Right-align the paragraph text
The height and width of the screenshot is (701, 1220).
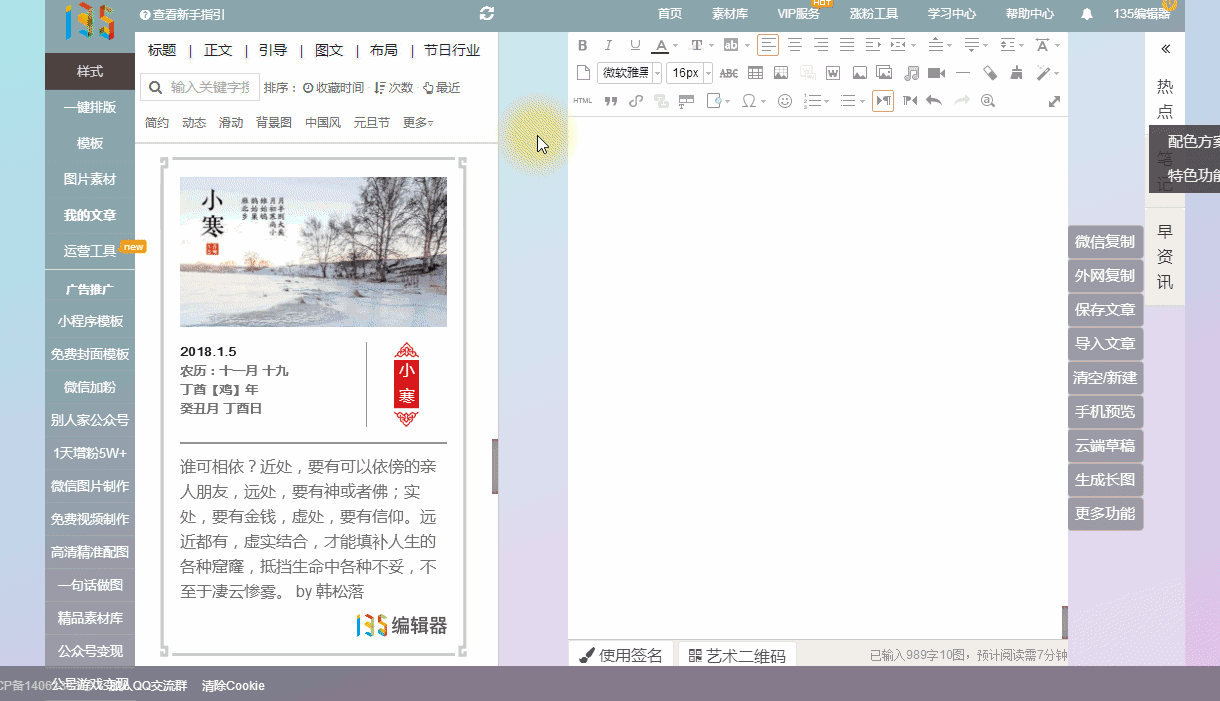click(x=820, y=45)
